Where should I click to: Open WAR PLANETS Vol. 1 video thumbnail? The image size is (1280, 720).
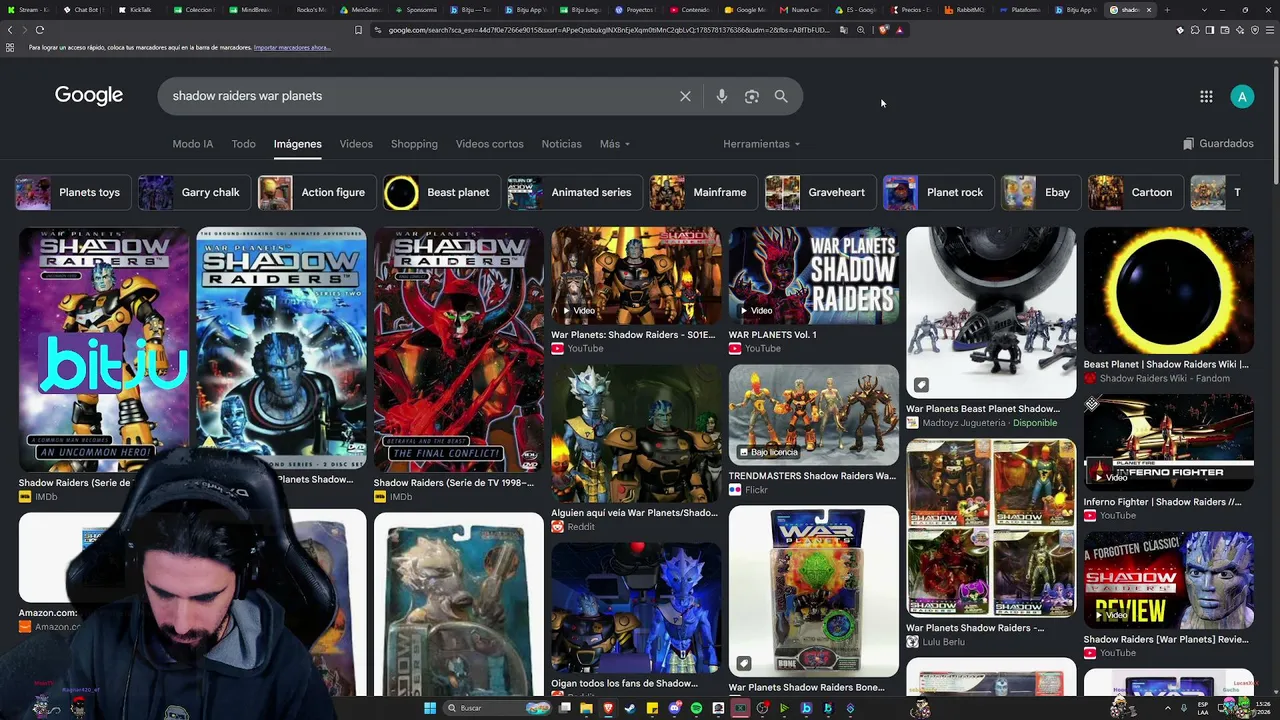pos(814,276)
